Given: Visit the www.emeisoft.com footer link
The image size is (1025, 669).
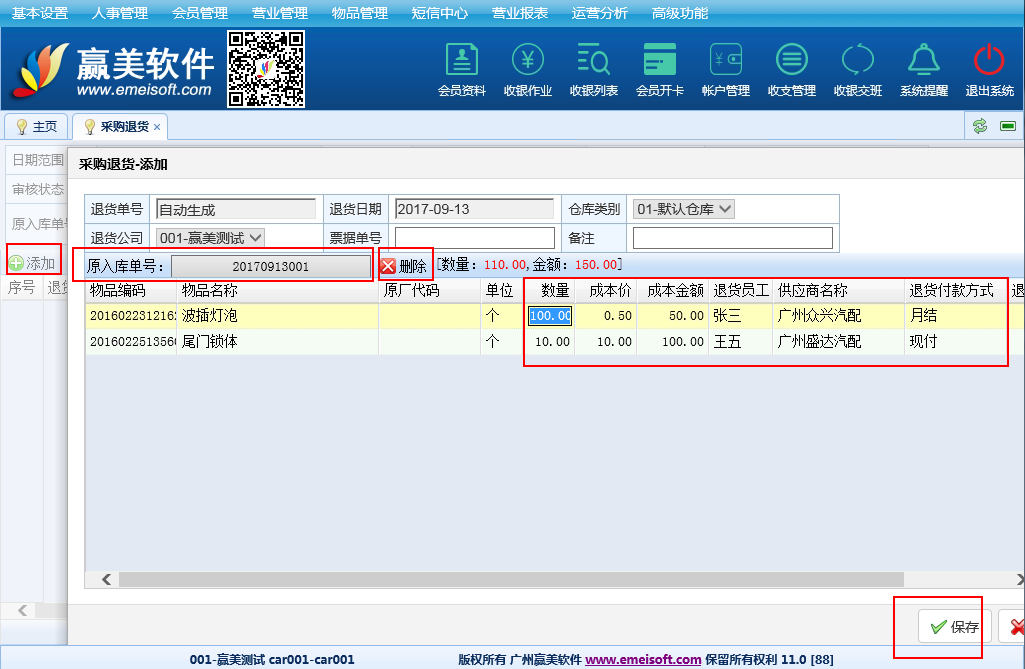Looking at the screenshot, I should [x=643, y=659].
